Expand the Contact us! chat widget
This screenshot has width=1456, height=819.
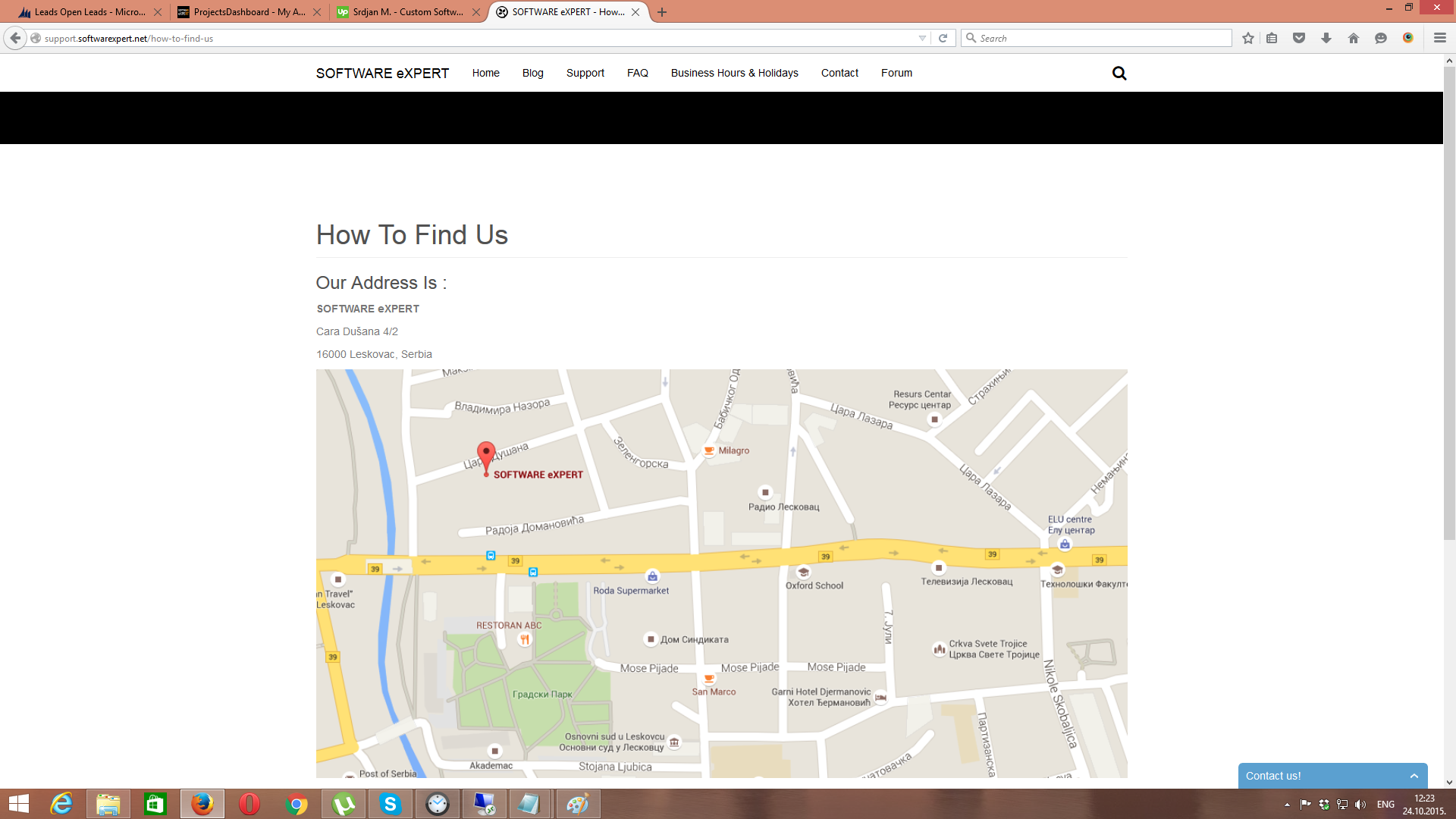click(x=1333, y=776)
